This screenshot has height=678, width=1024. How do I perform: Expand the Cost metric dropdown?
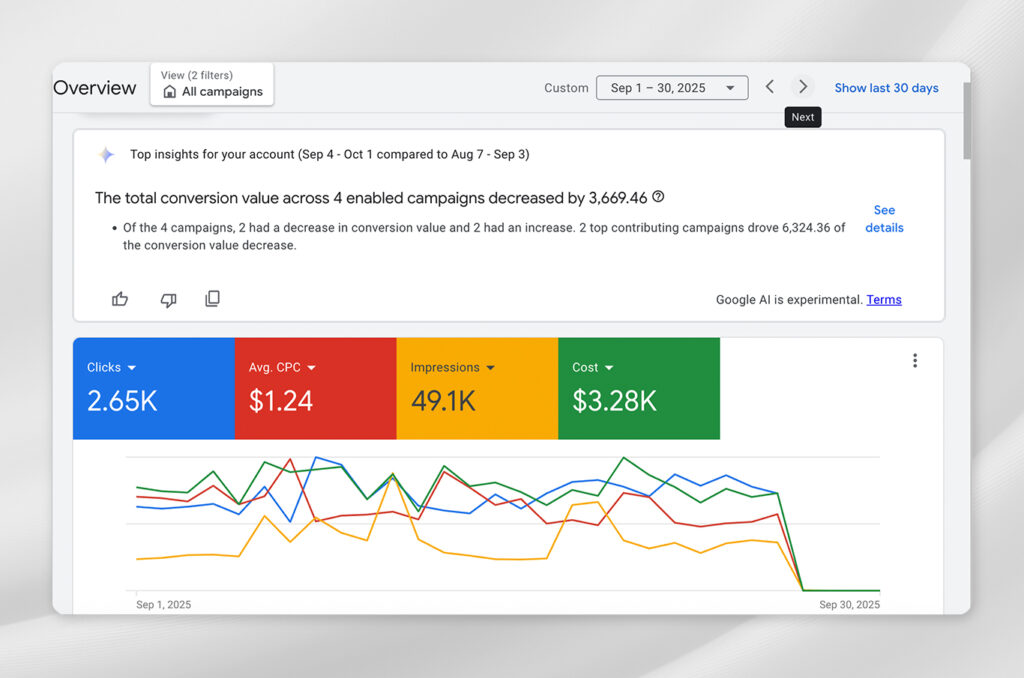tap(609, 368)
